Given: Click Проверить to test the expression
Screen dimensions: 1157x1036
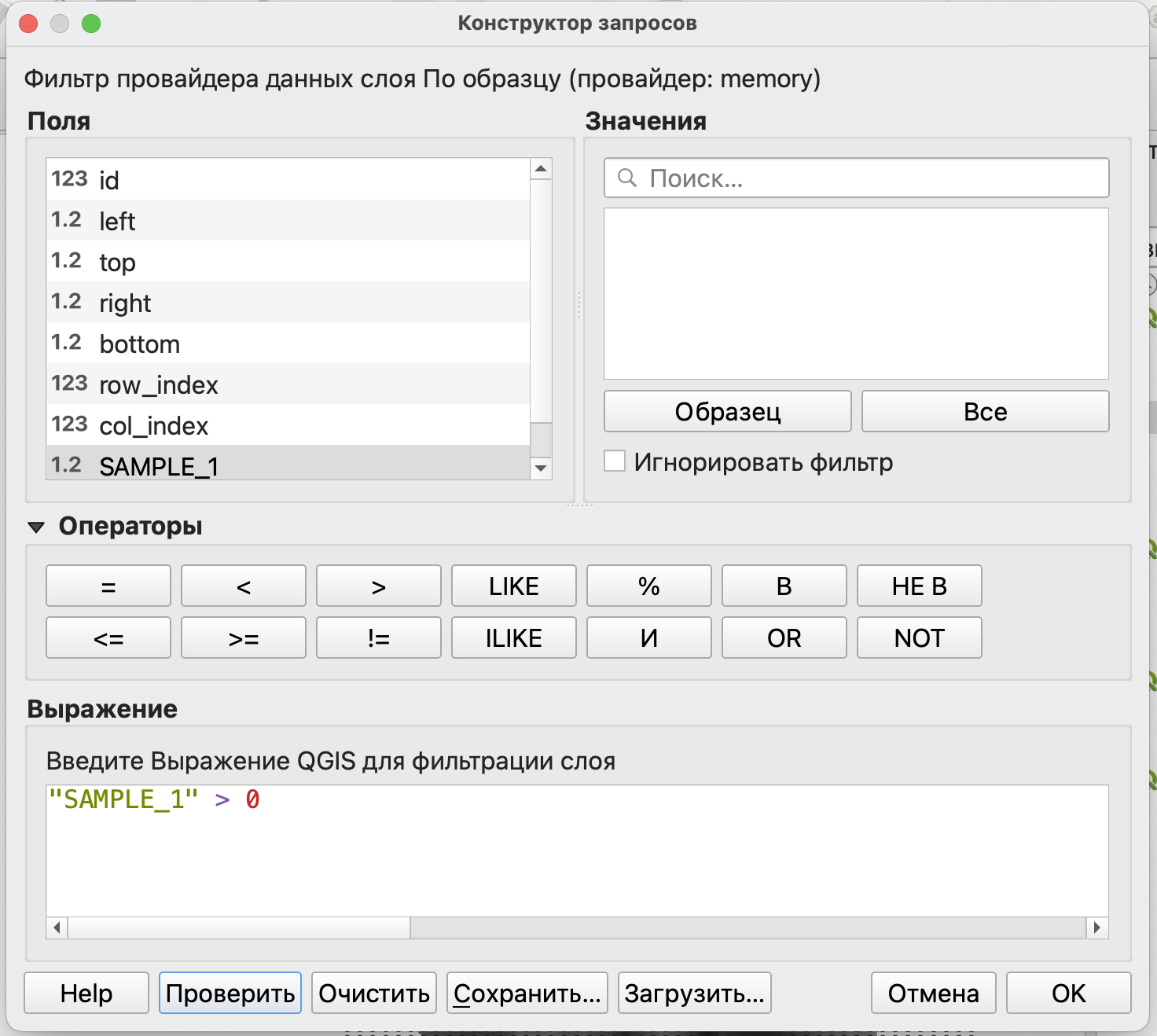Looking at the screenshot, I should [230, 994].
